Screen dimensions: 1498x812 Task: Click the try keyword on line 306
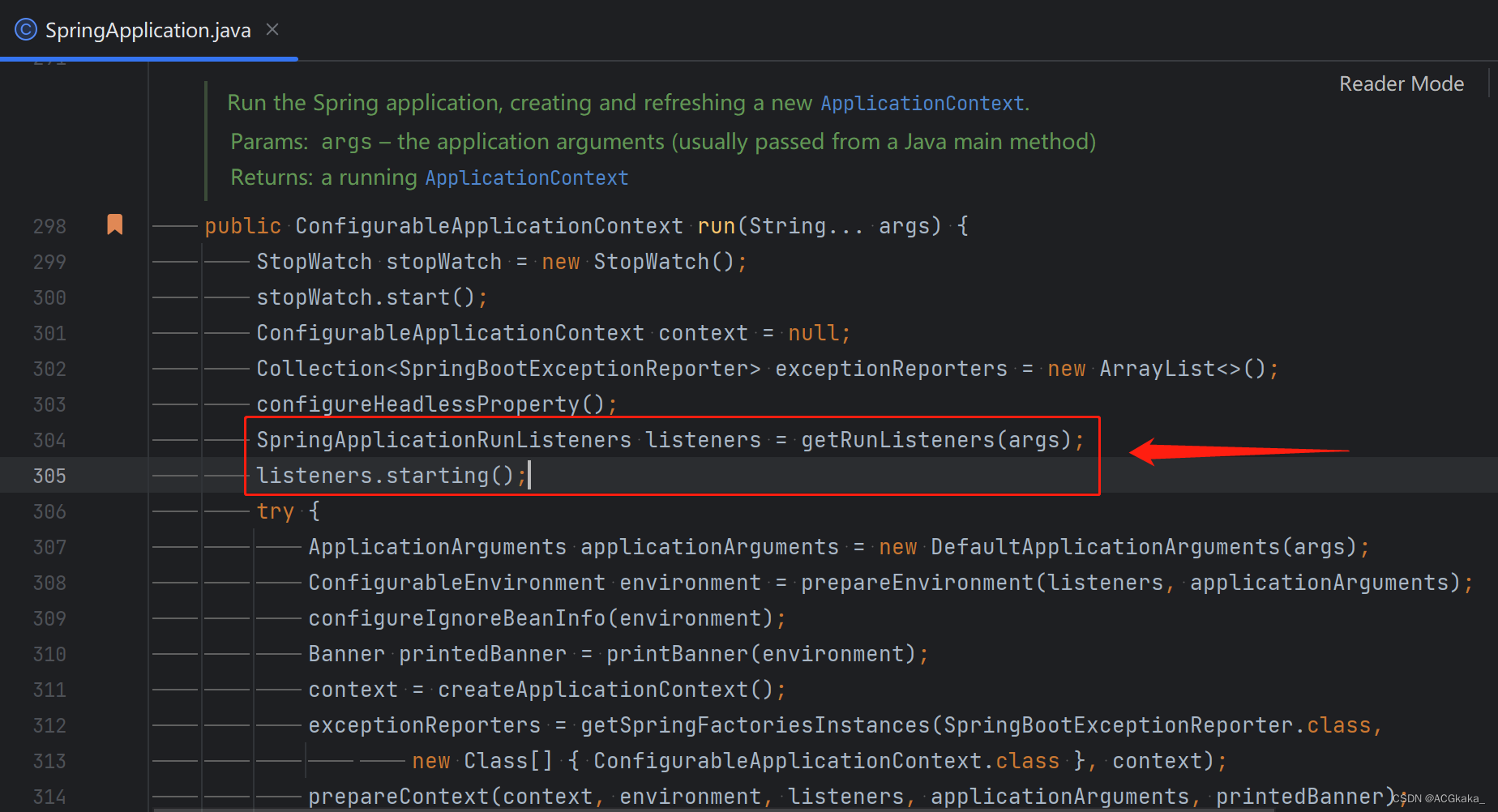click(x=276, y=511)
